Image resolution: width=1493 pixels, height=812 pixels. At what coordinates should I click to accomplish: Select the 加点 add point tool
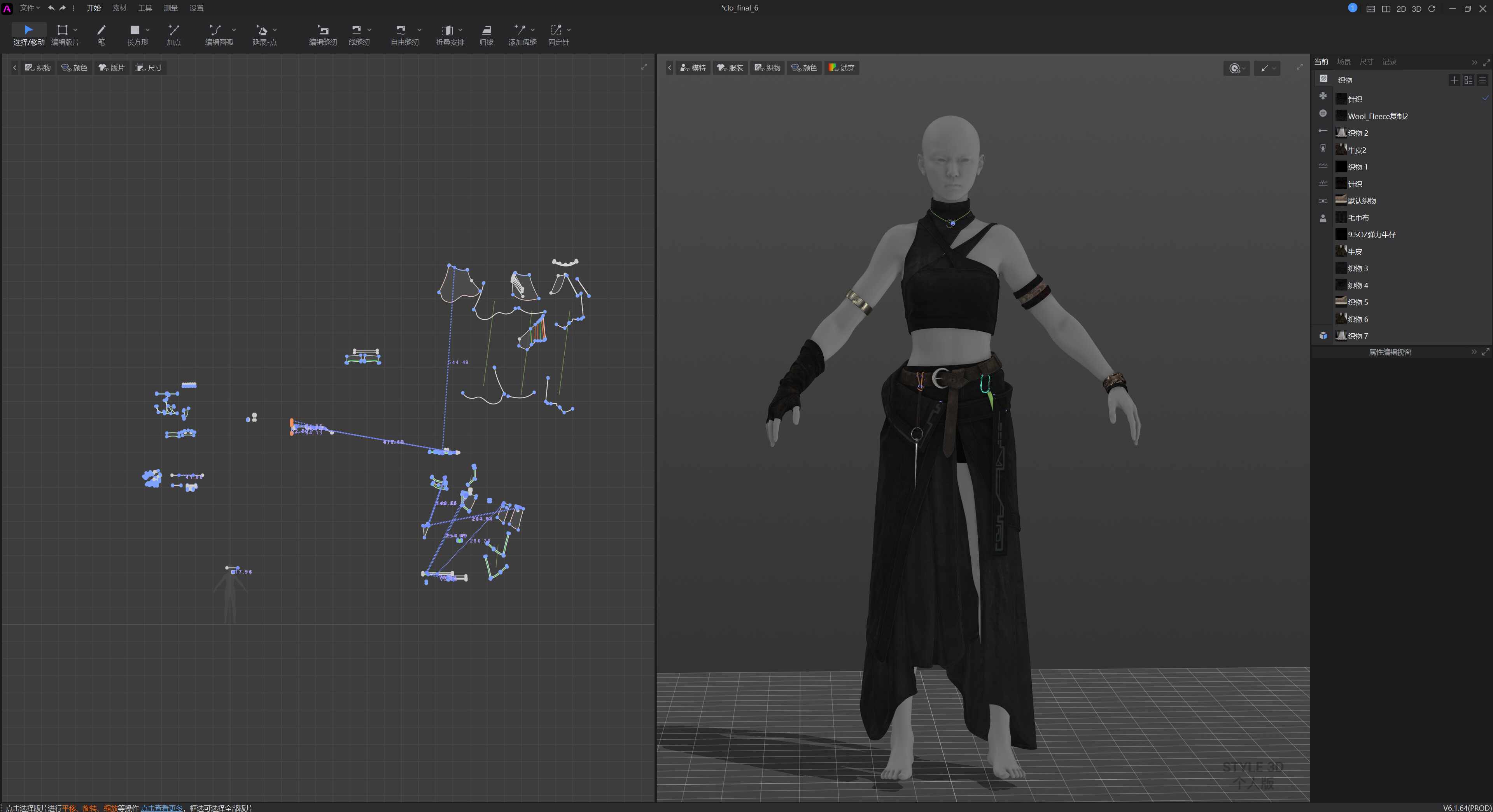[173, 35]
